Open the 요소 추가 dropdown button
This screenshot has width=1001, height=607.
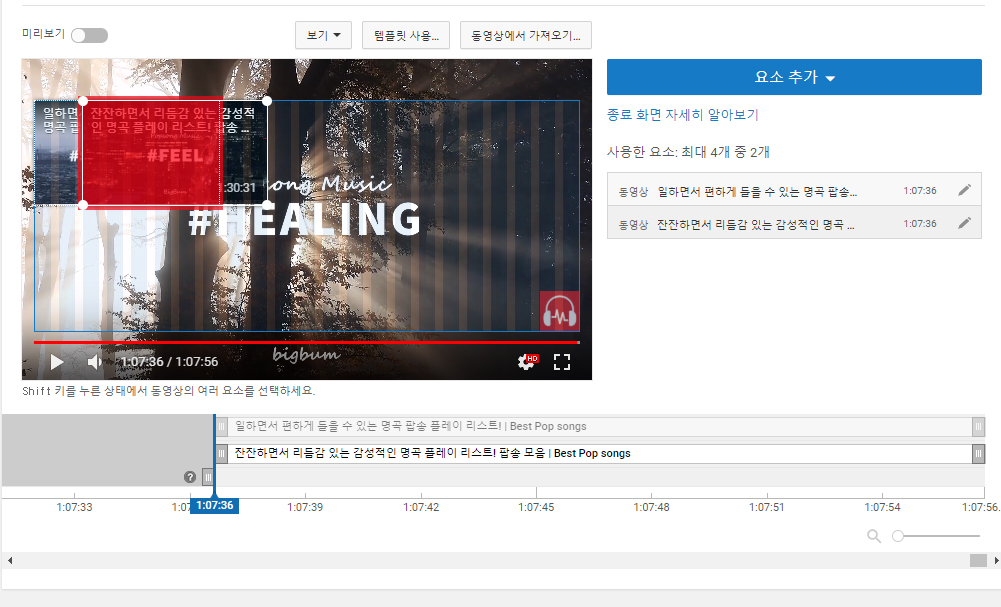794,77
